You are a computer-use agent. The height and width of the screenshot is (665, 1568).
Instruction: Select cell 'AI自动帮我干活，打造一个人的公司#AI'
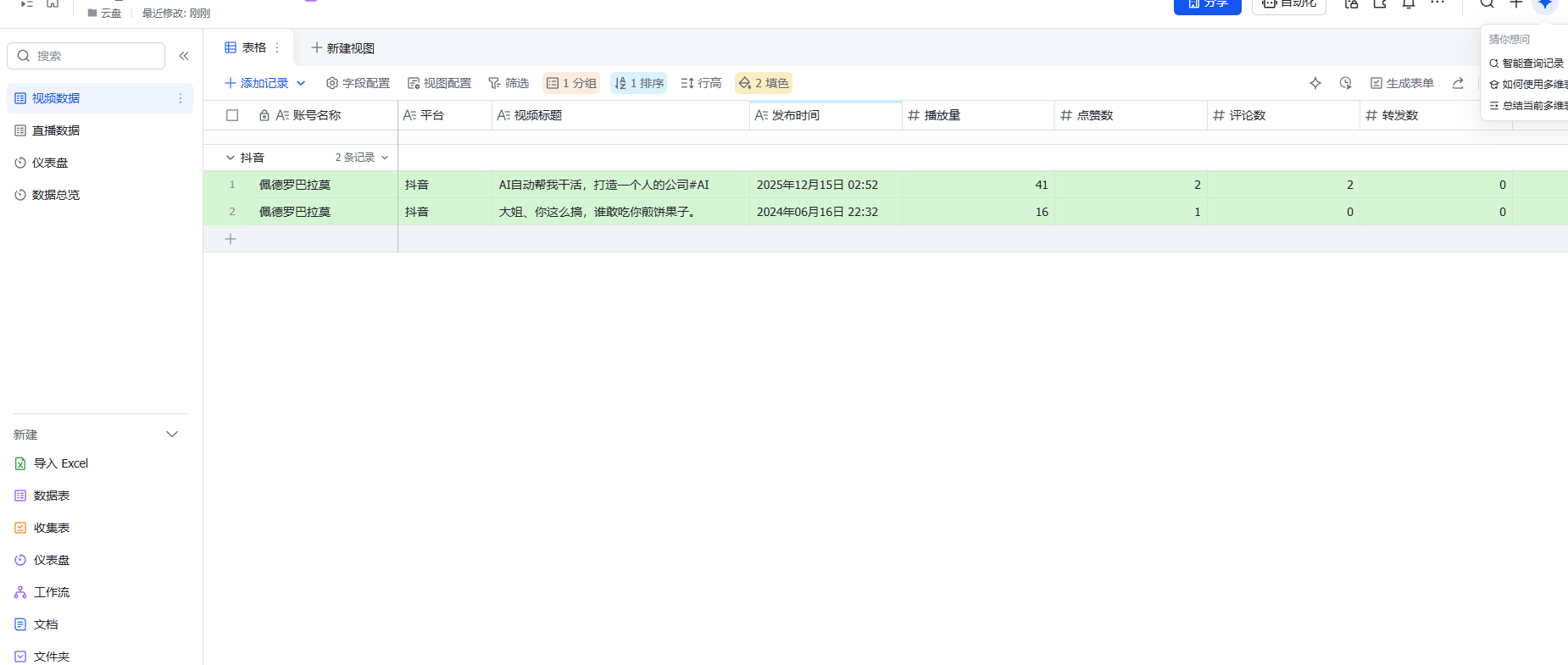coord(620,185)
